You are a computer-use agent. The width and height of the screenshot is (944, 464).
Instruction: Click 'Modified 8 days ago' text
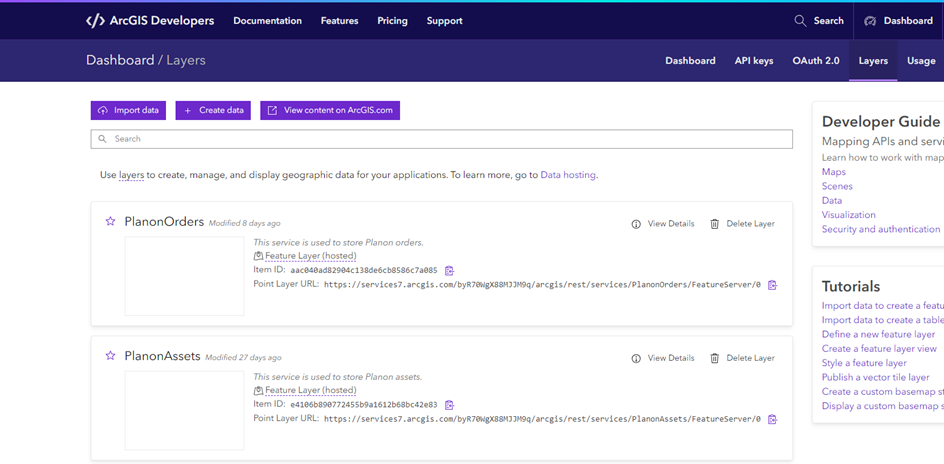pos(244,223)
